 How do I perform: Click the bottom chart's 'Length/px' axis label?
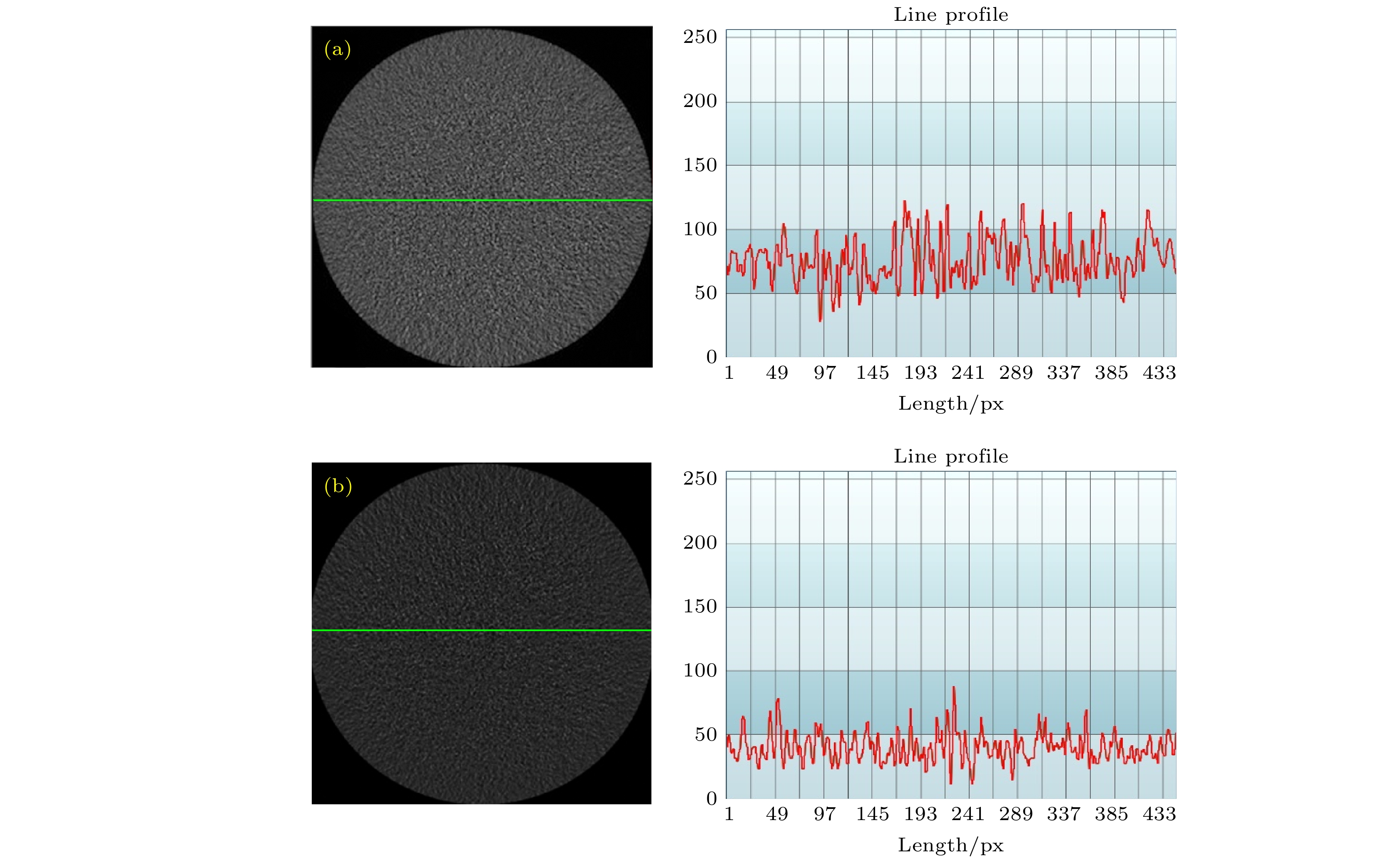click(950, 845)
